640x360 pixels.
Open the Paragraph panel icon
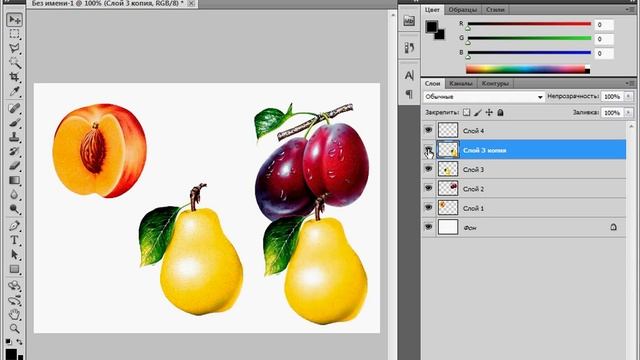[409, 94]
